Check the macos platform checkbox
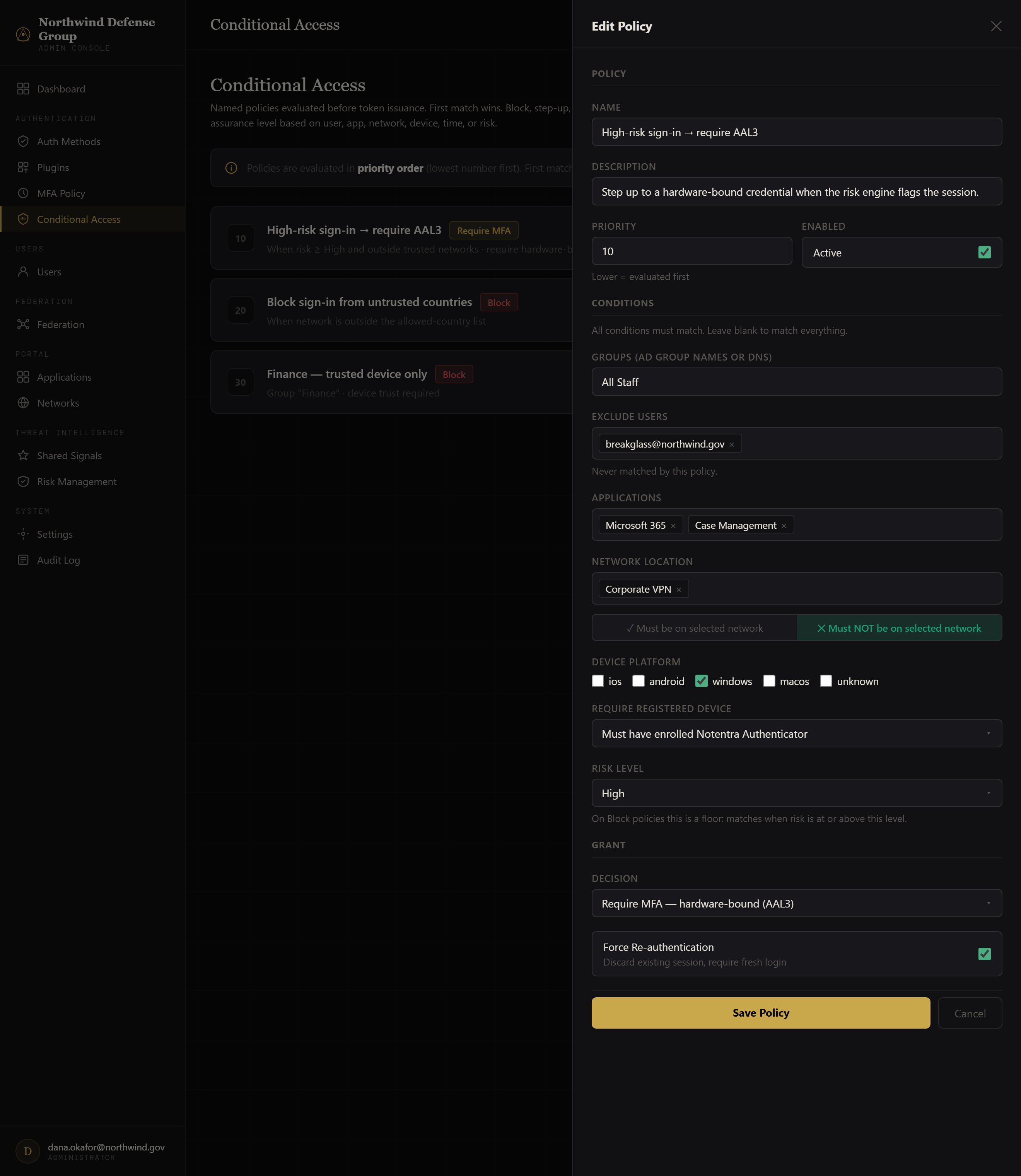Image resolution: width=1021 pixels, height=1176 pixels. tap(769, 681)
